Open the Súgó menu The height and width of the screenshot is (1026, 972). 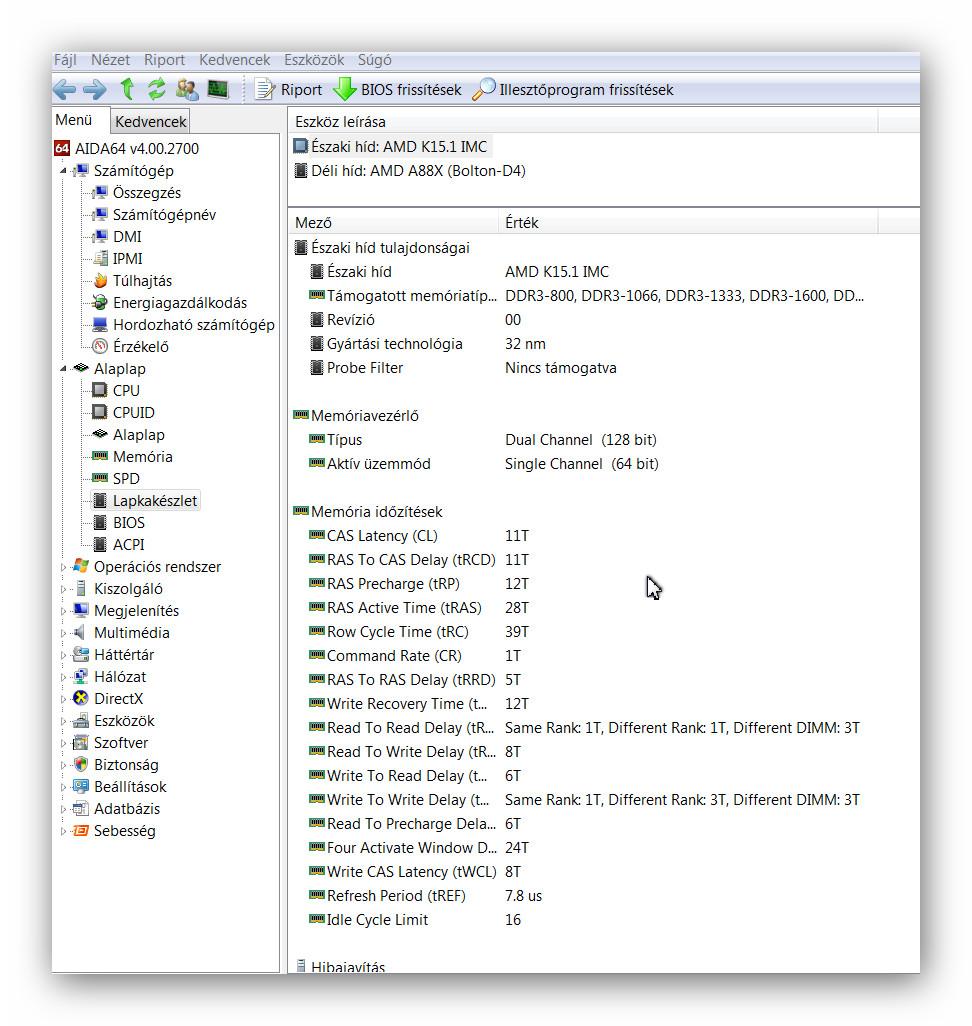(x=374, y=60)
